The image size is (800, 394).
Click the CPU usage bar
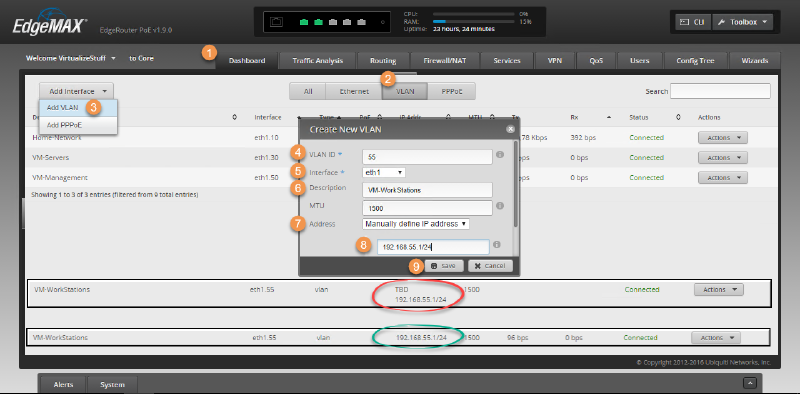pos(473,14)
